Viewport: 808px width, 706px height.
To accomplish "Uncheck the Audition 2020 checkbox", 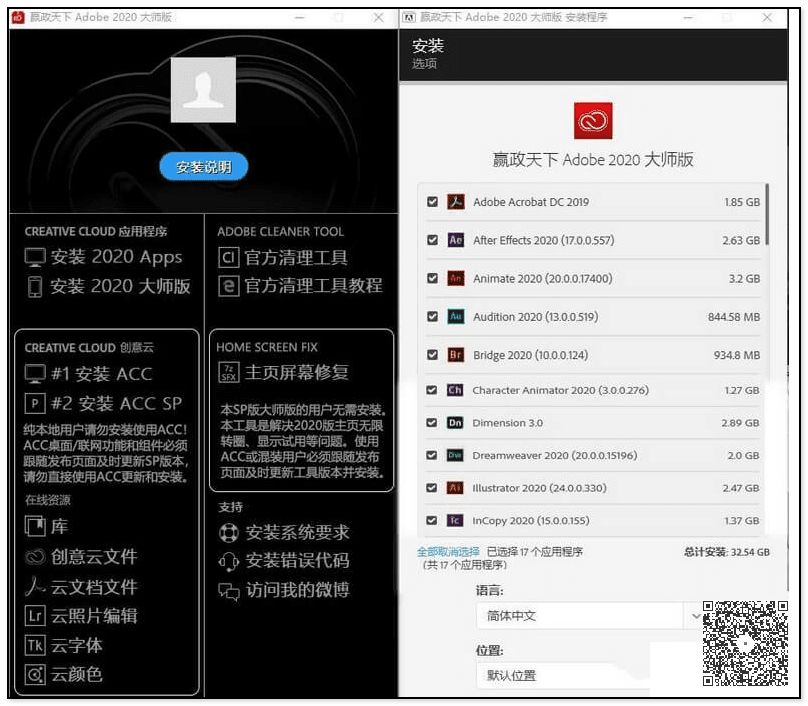I will pos(432,316).
